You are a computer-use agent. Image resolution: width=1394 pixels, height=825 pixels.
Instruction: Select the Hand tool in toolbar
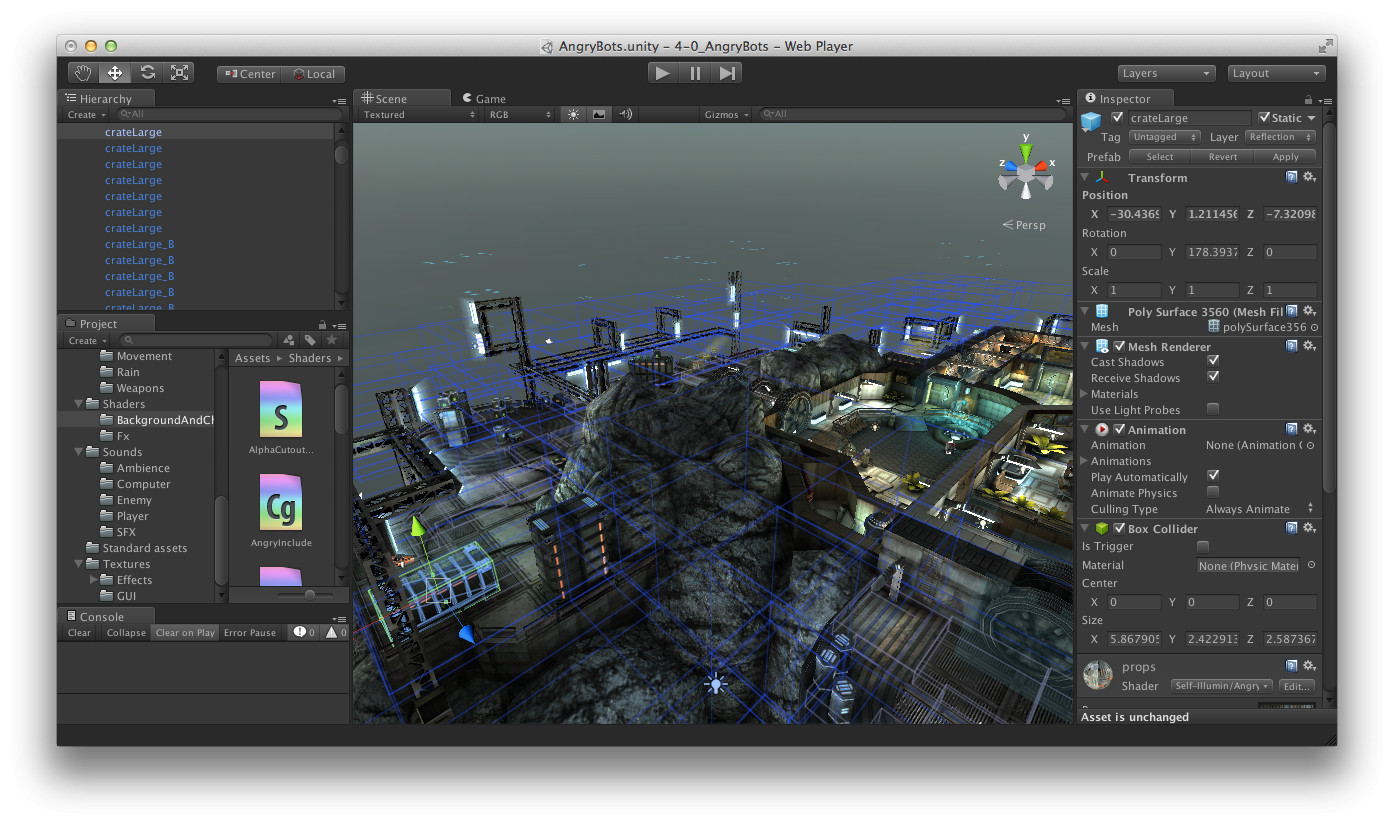[x=84, y=73]
